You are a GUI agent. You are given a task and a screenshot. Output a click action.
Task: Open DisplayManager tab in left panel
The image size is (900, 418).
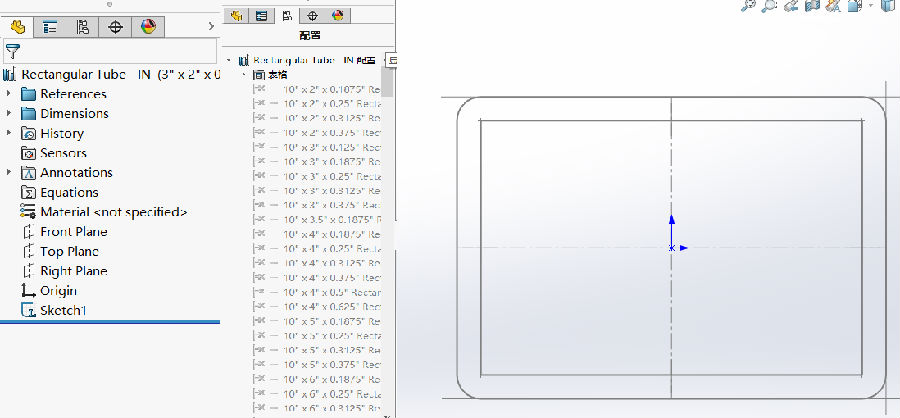pos(148,27)
